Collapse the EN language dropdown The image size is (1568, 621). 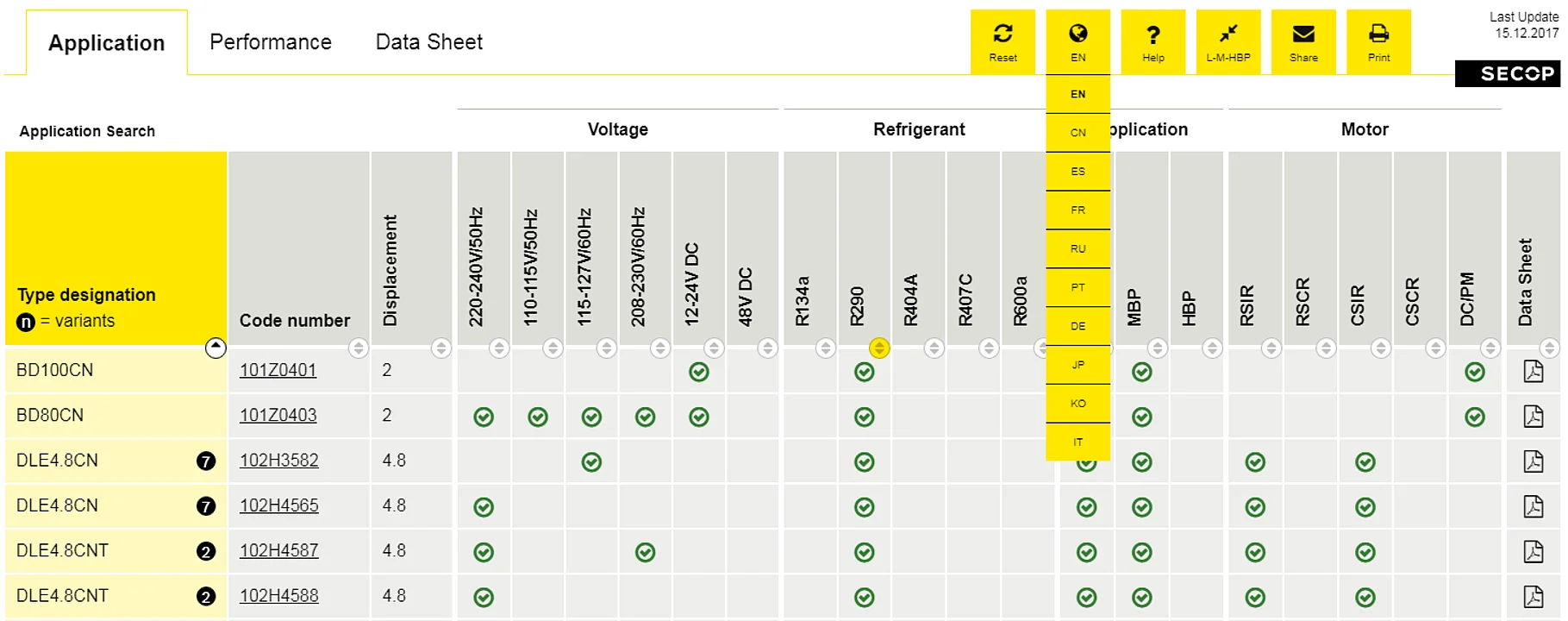pyautogui.click(x=1078, y=41)
